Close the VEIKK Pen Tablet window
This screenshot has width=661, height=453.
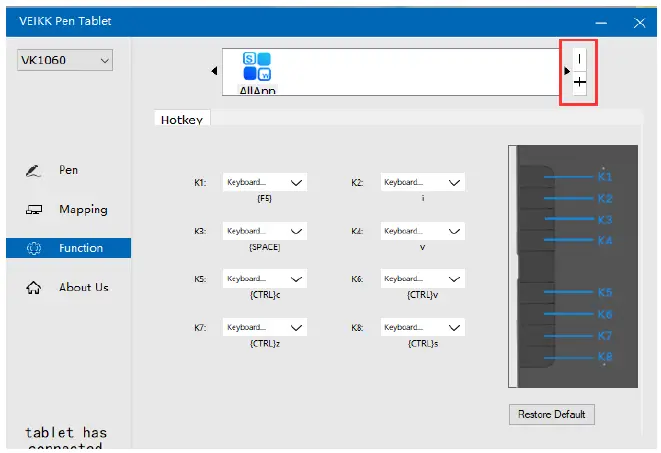pos(639,23)
